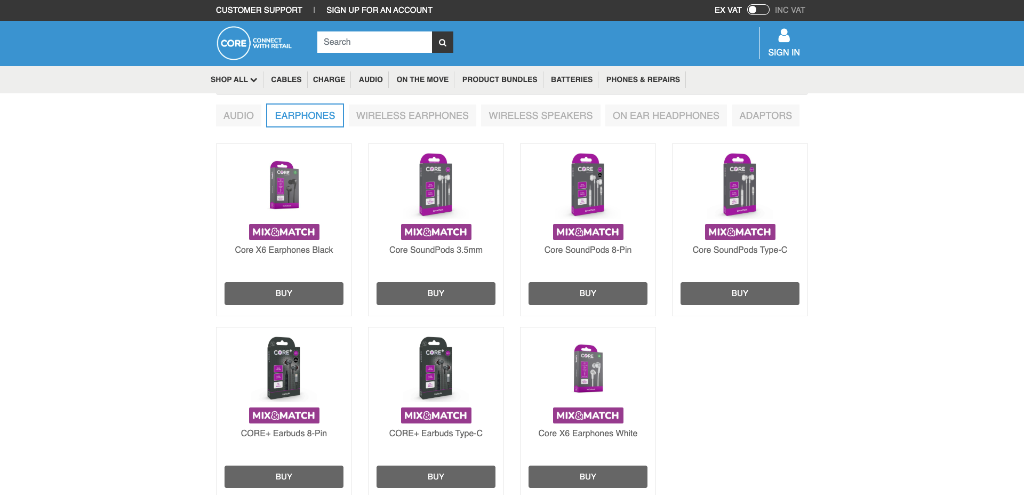Focus the Search input field
Image resolution: width=1024 pixels, height=495 pixels.
[x=374, y=42]
